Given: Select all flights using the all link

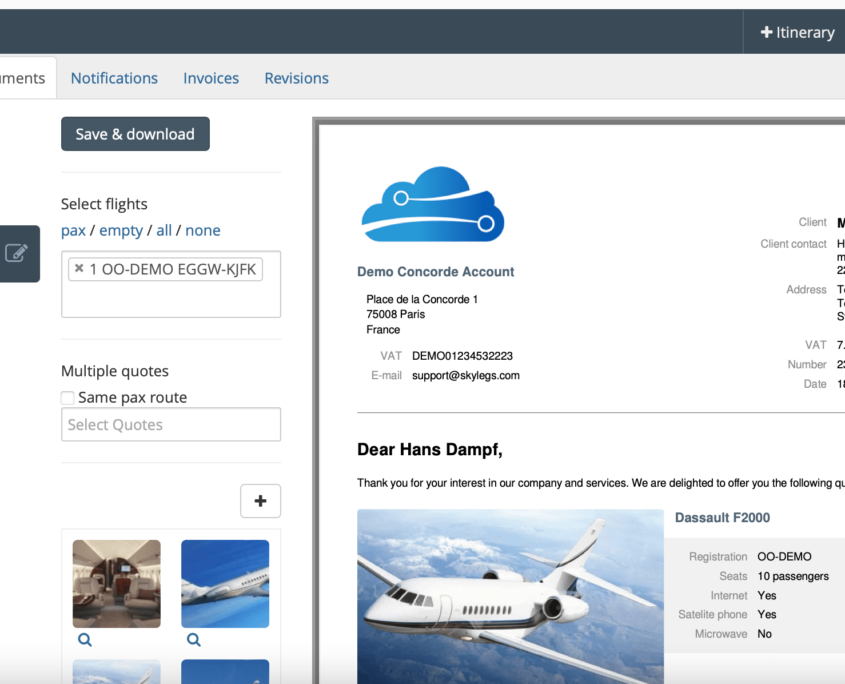Looking at the screenshot, I should (x=164, y=230).
